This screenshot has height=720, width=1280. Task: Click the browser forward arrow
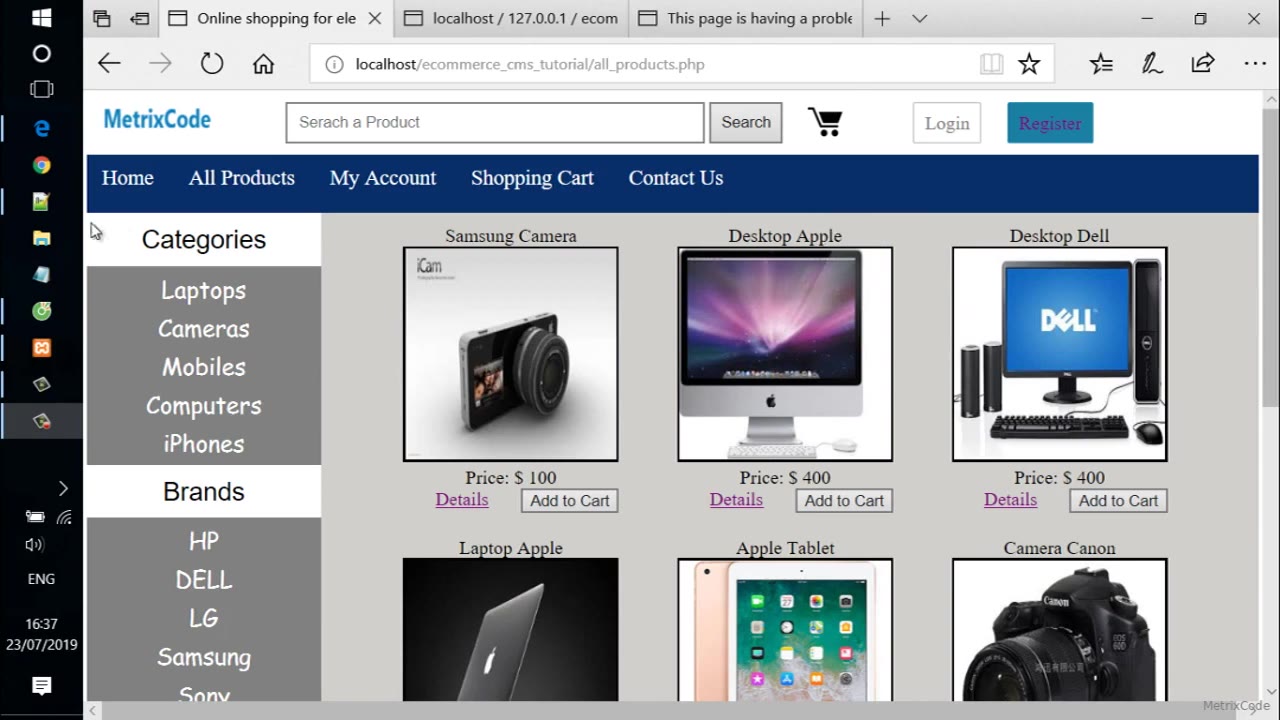point(160,64)
